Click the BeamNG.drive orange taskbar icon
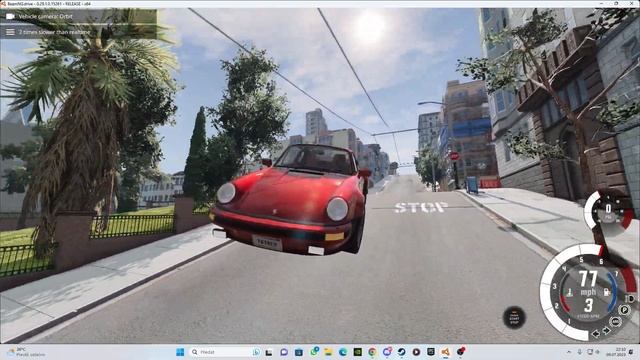Screen dimensions: 640x360 pyautogui.click(x=445, y=352)
